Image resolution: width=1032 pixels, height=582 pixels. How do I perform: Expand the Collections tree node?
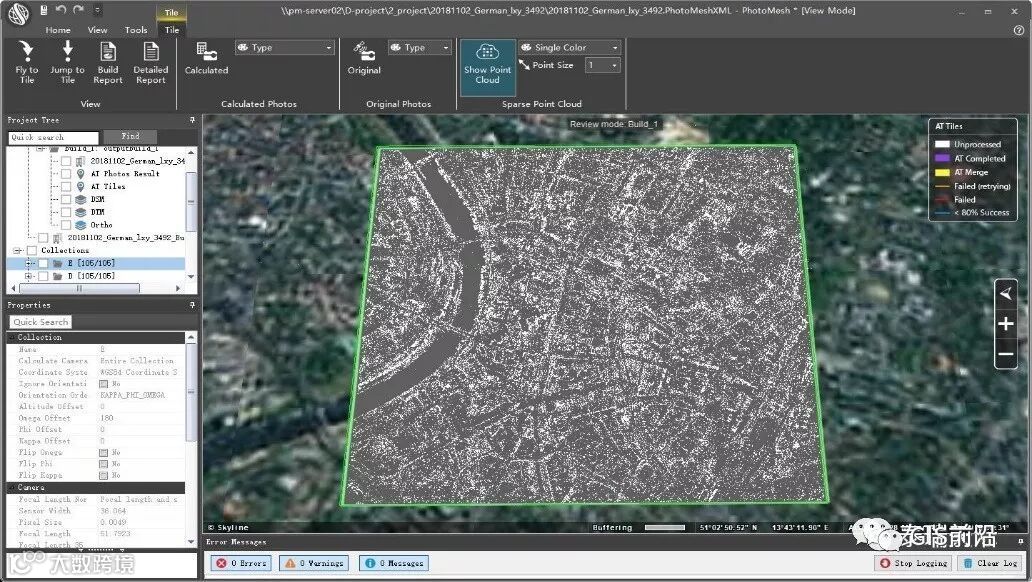18,250
